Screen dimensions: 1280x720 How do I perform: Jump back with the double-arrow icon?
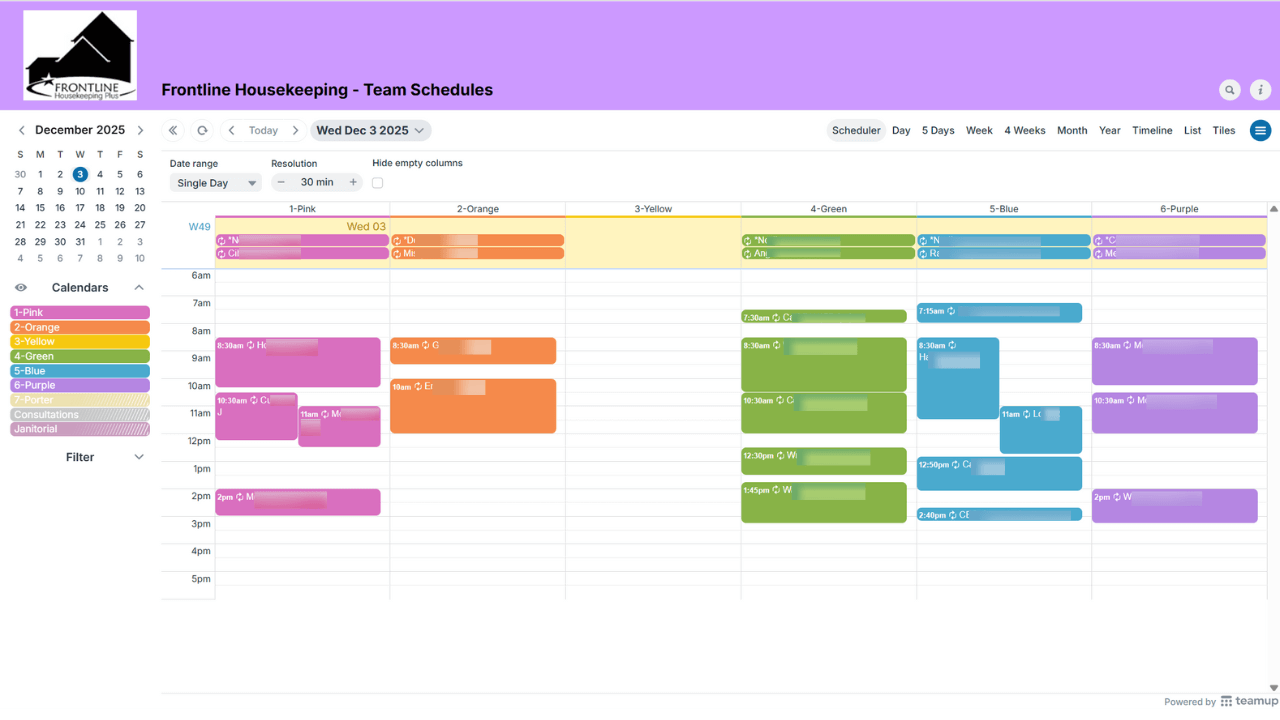(173, 131)
